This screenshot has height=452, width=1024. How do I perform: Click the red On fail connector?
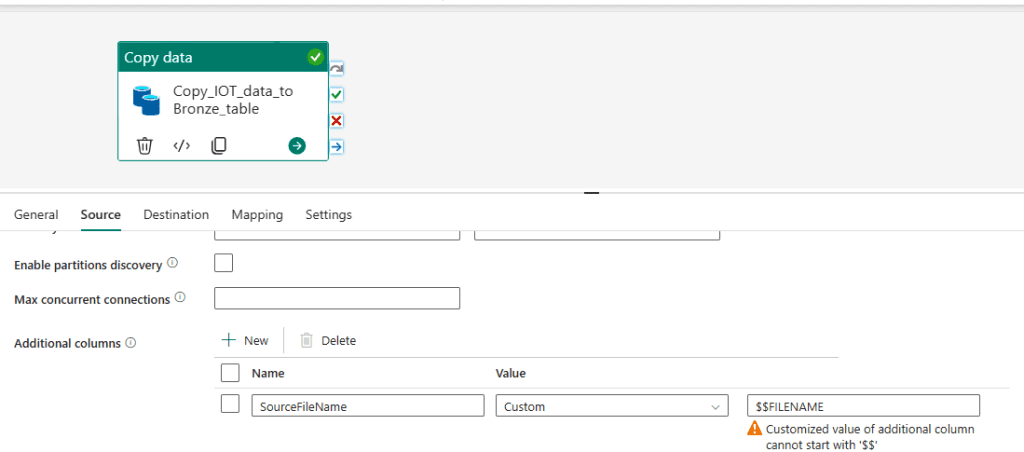pyautogui.click(x=337, y=120)
